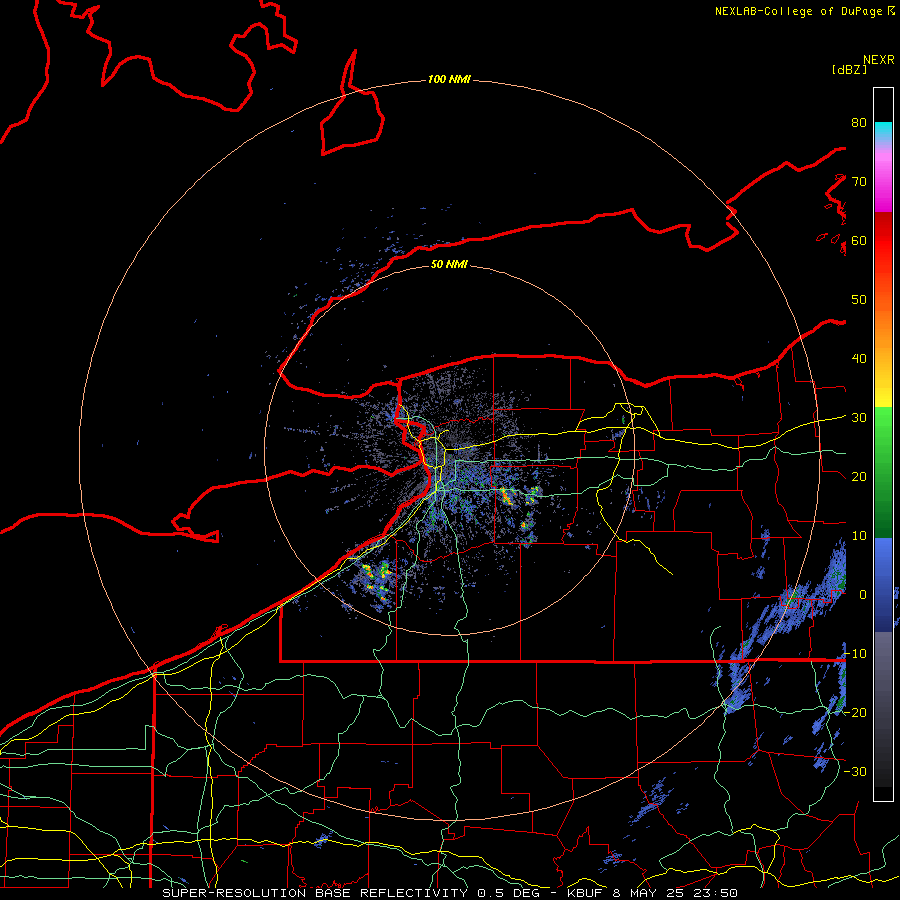Click the 50 NMI range ring label
The height and width of the screenshot is (900, 900).
click(x=449, y=264)
